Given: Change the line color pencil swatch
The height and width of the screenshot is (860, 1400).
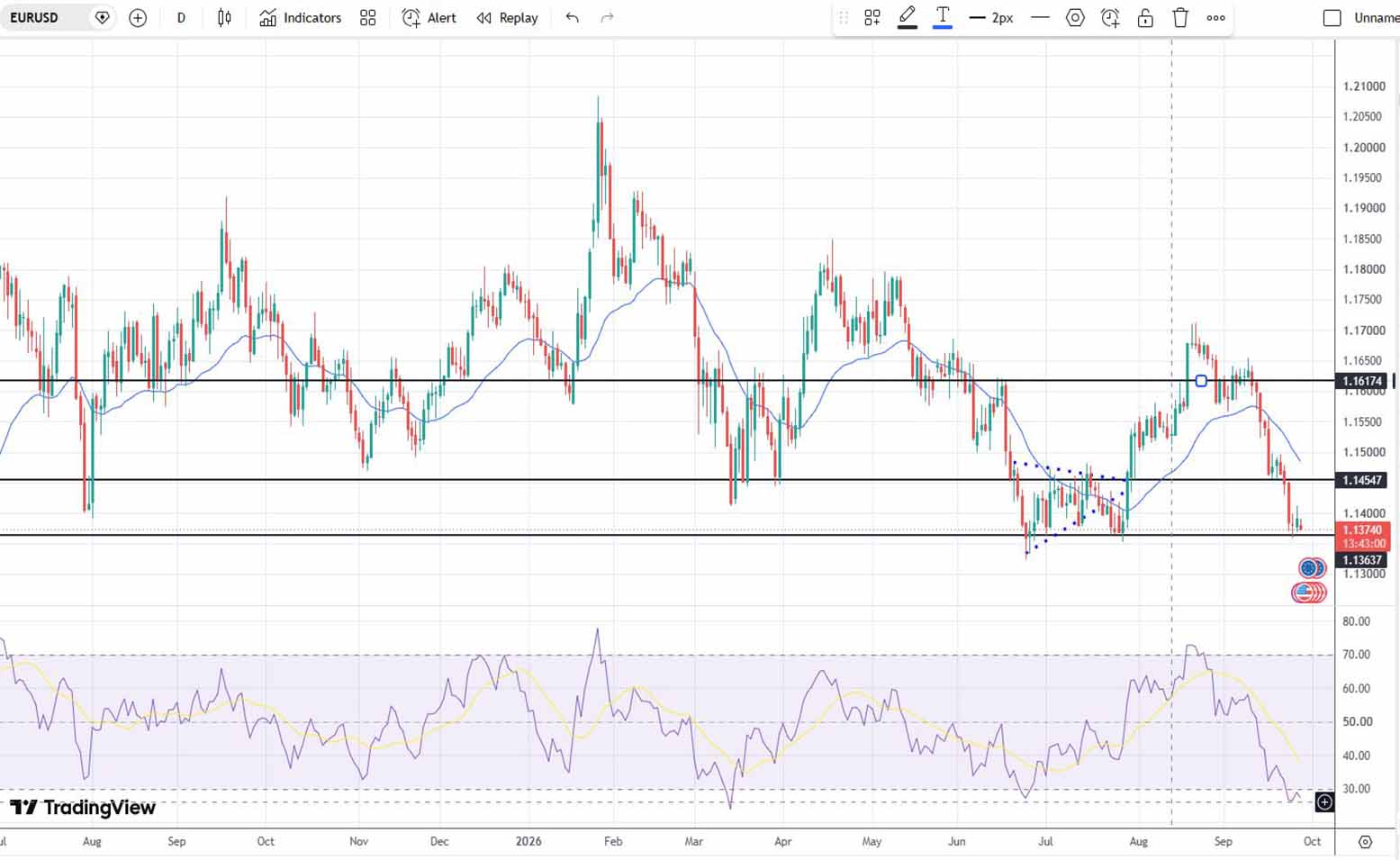Looking at the screenshot, I should point(908,18).
